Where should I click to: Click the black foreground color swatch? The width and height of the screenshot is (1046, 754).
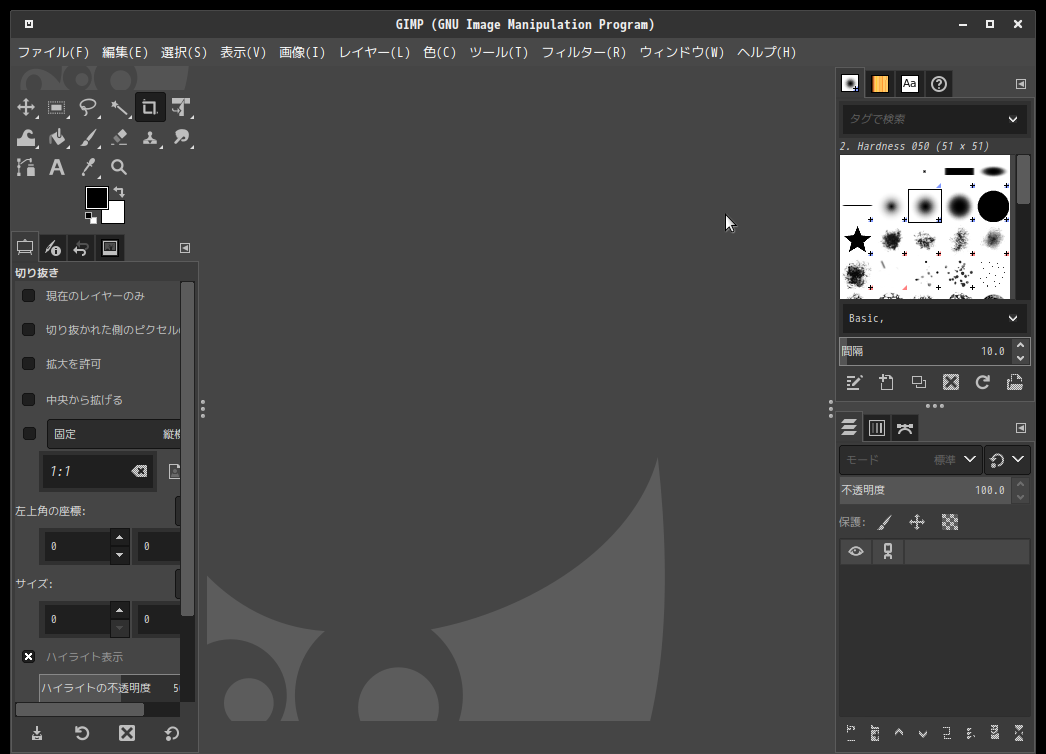(x=96, y=198)
